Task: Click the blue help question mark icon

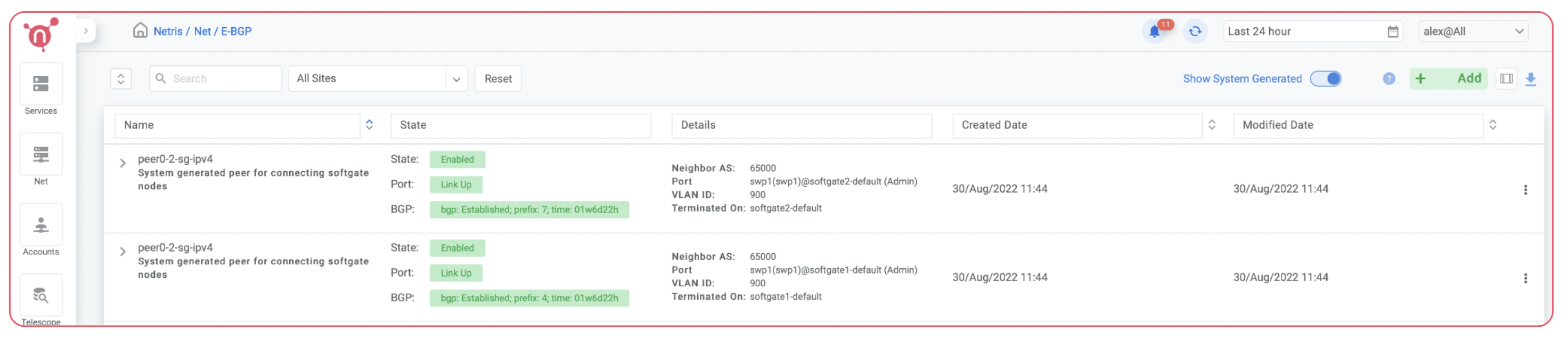Action: tap(1389, 79)
